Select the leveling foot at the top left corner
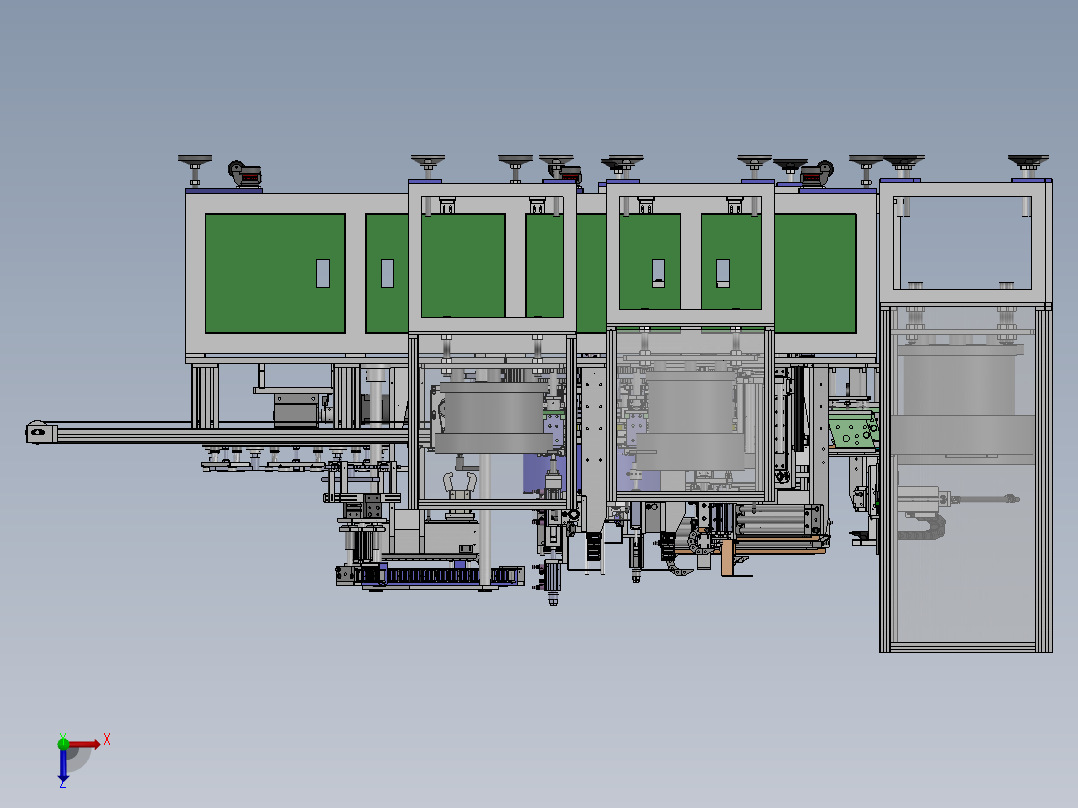Viewport: 1078px width, 808px height. click(195, 169)
